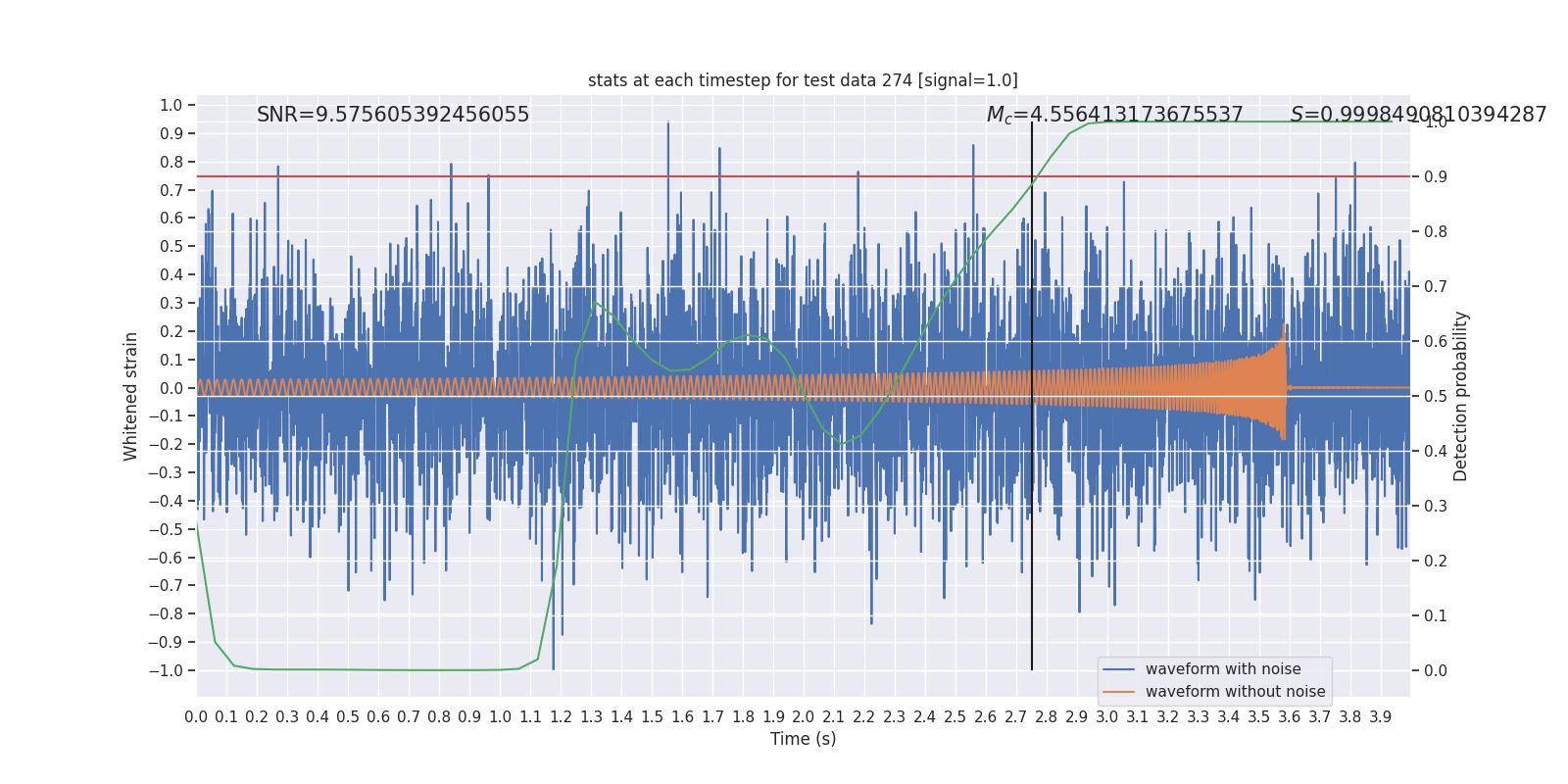Viewport: 1568px width, 784px height.
Task: Click the 2.0 tick on the time axis
Action: point(804,717)
